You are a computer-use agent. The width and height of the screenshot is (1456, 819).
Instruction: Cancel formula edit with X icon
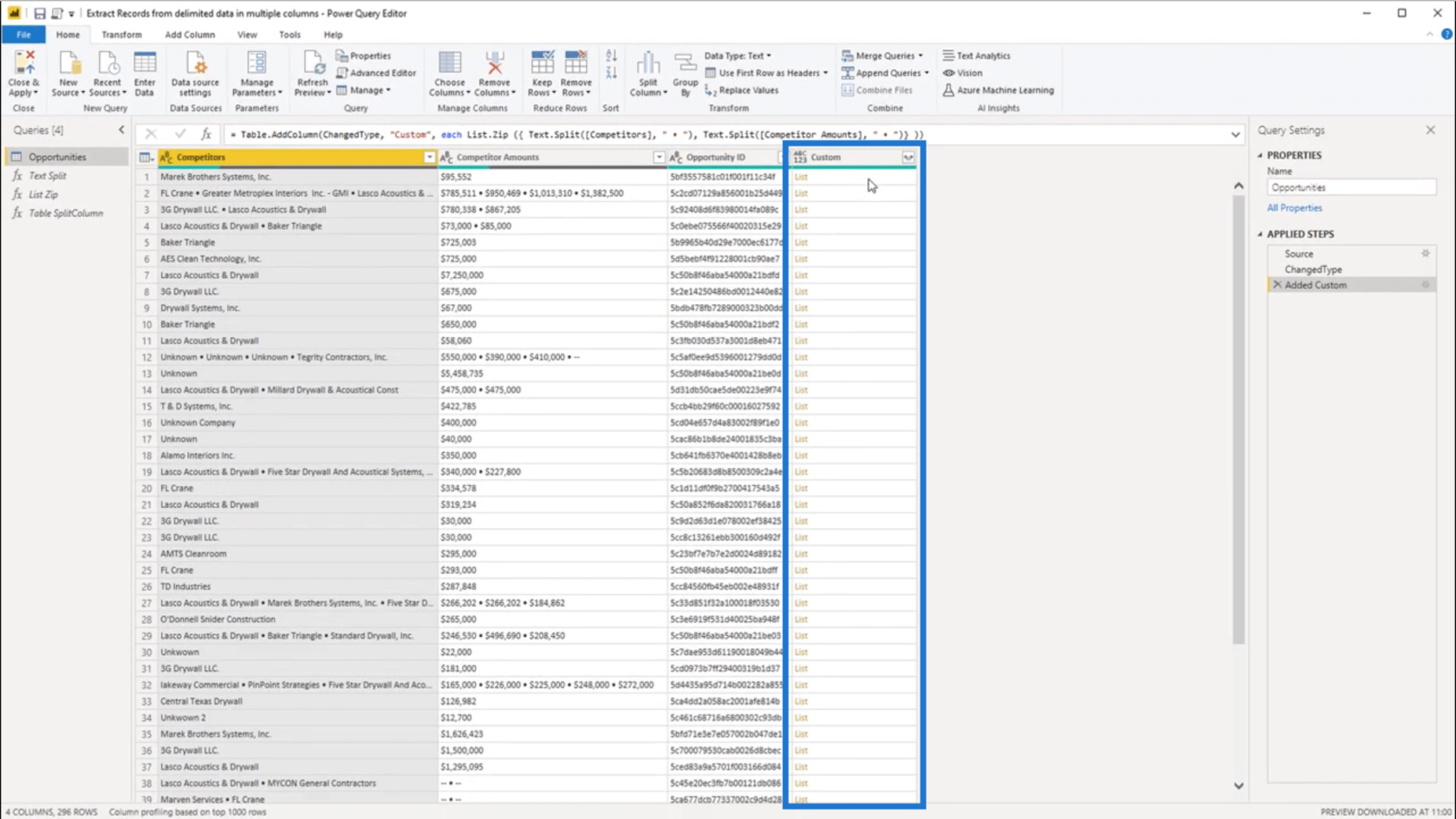[151, 134]
